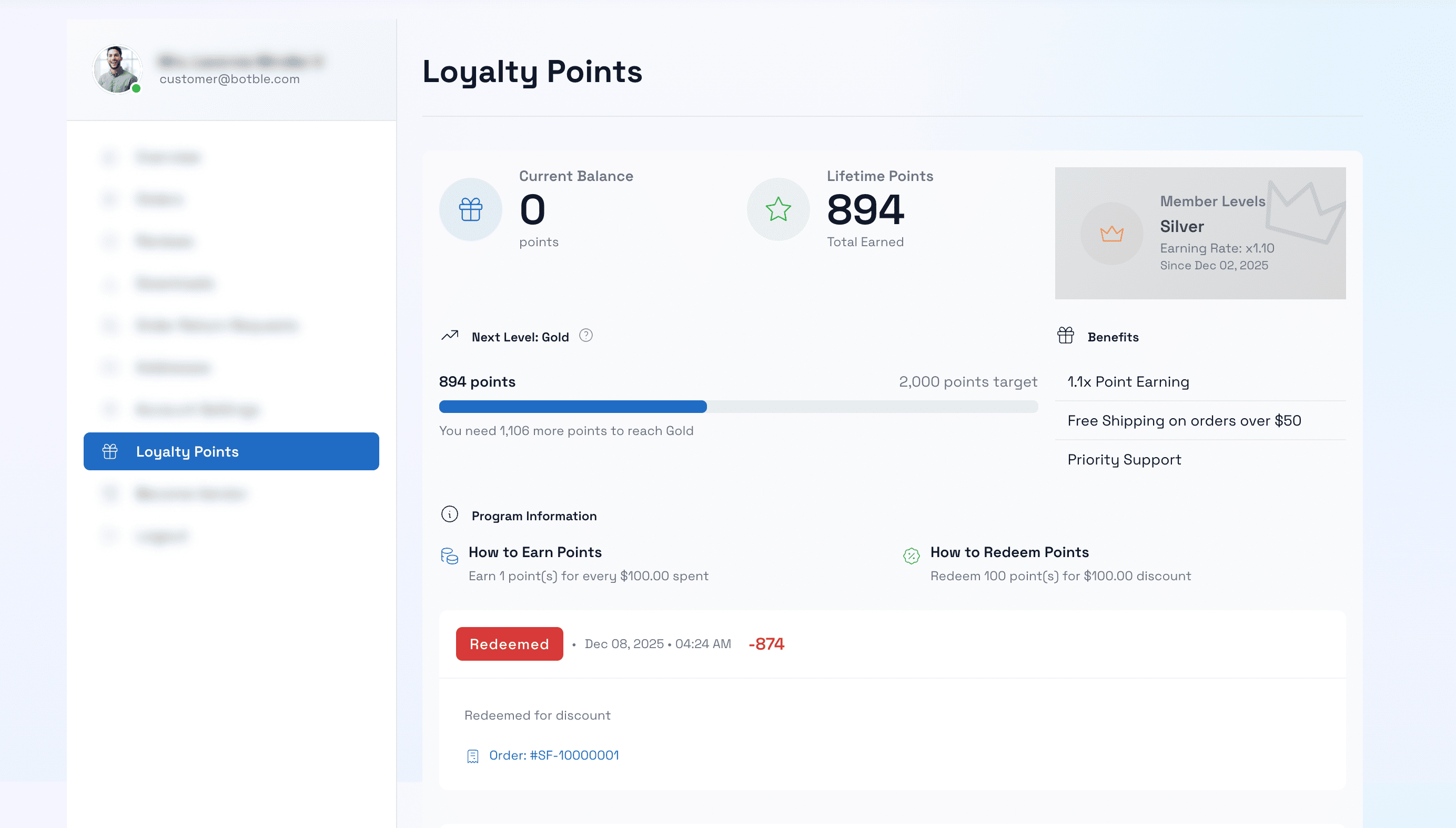Select the gift icon on the Loyalty Points sidebar item
The height and width of the screenshot is (828, 1456).
[109, 451]
